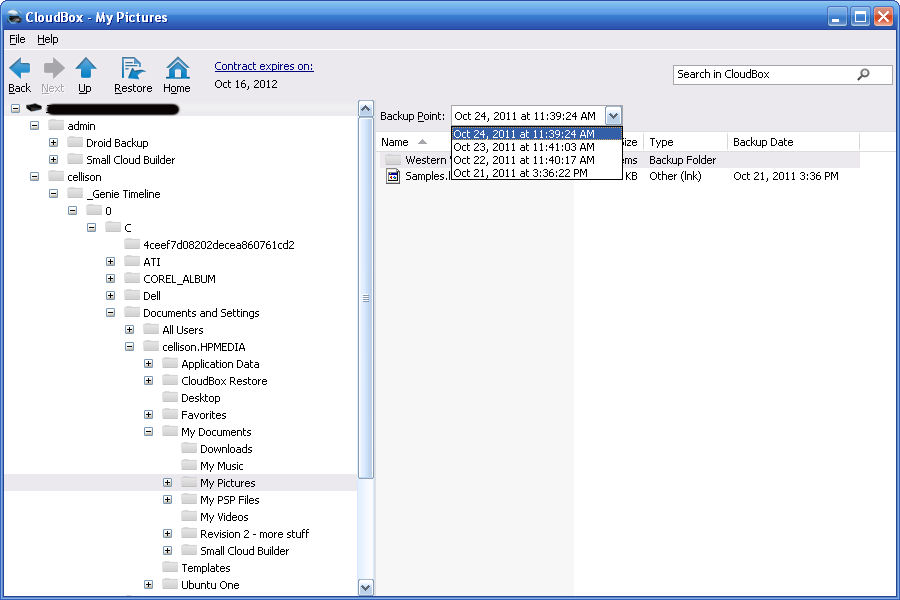The height and width of the screenshot is (600, 900).
Task: Click the 'Other (lnk)' type cell
Action: point(675,176)
